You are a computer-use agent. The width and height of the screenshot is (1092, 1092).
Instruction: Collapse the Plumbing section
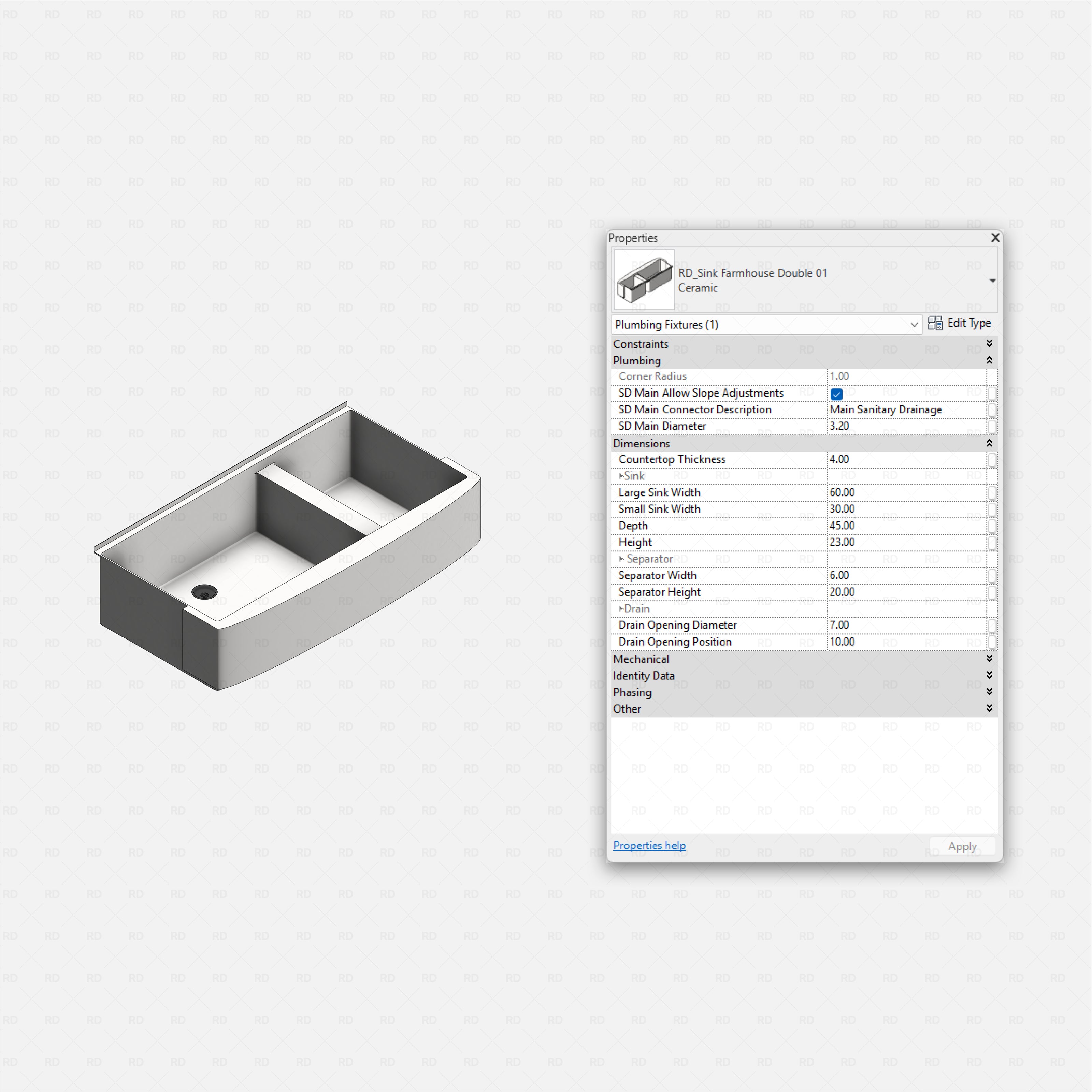click(x=990, y=360)
